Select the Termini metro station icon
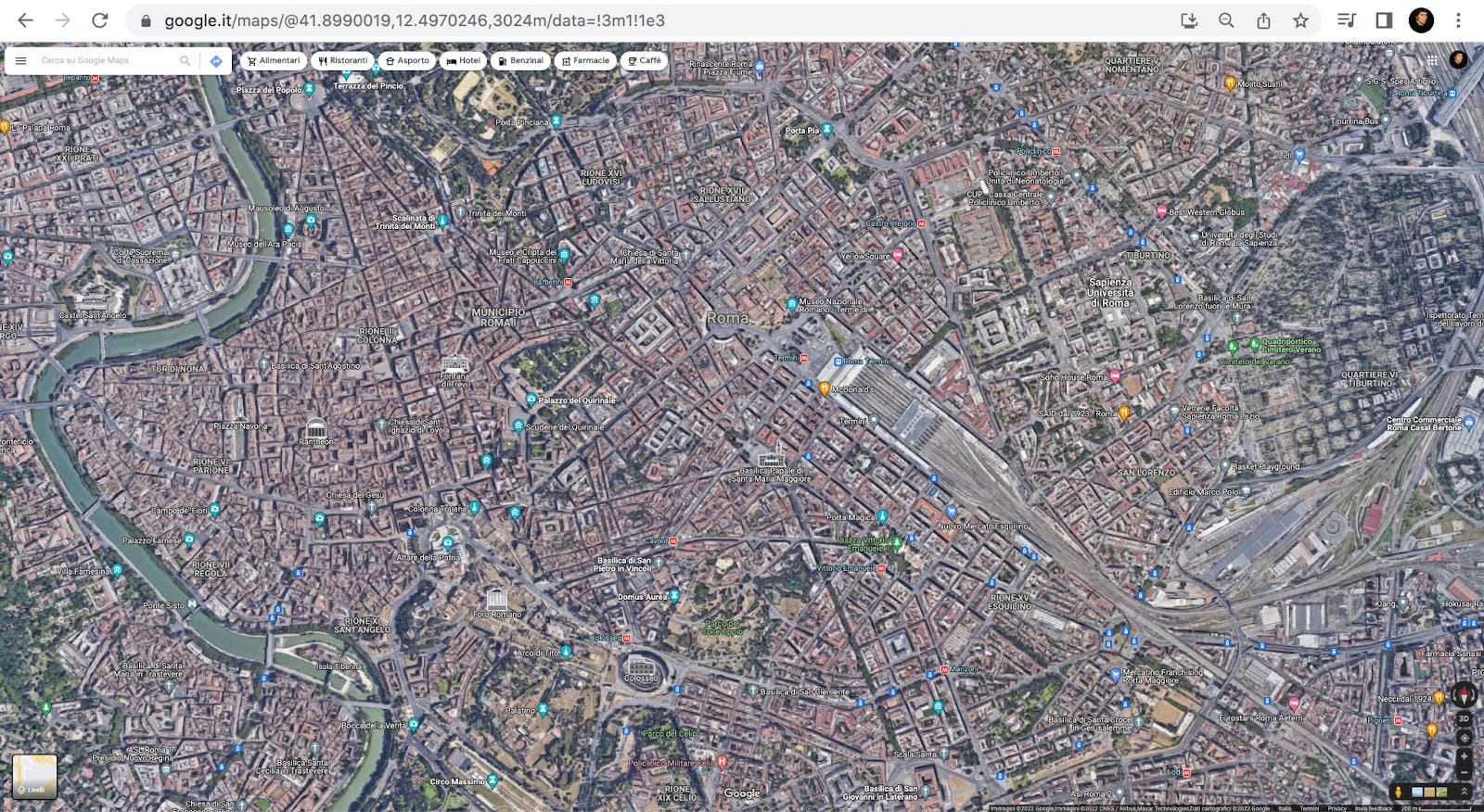 click(804, 358)
